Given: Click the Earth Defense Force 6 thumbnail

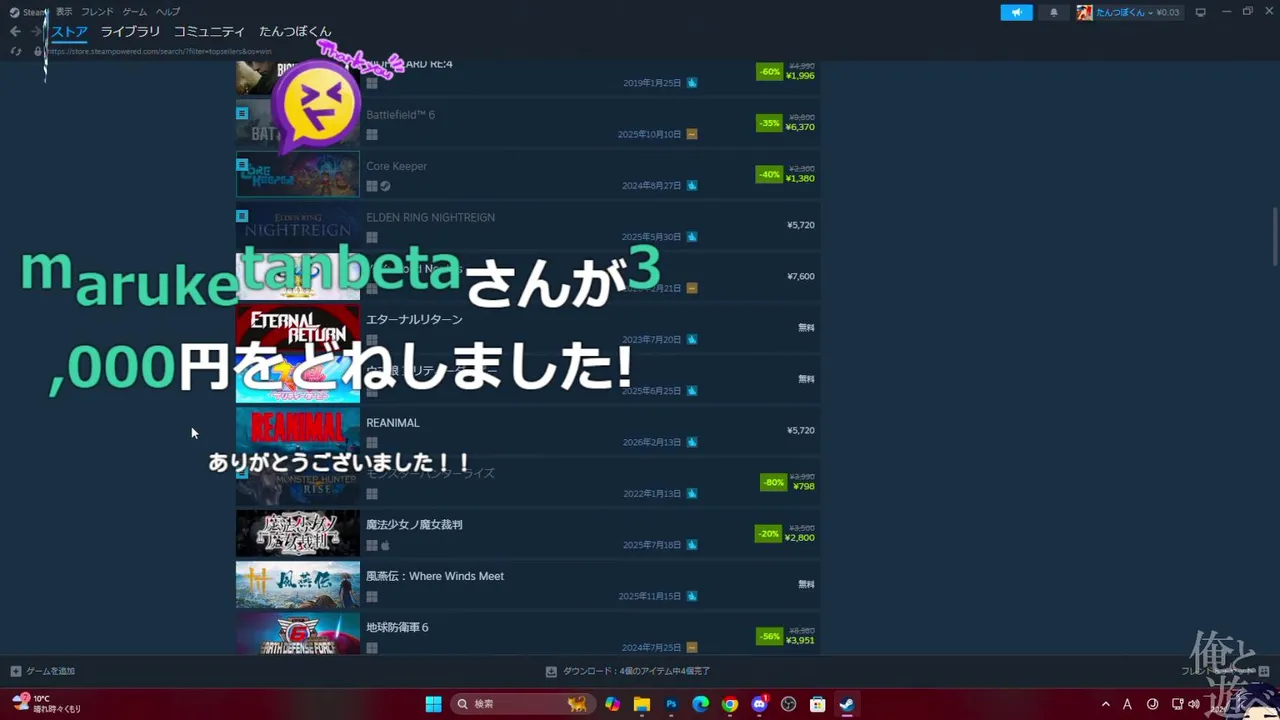Looking at the screenshot, I should 297,635.
